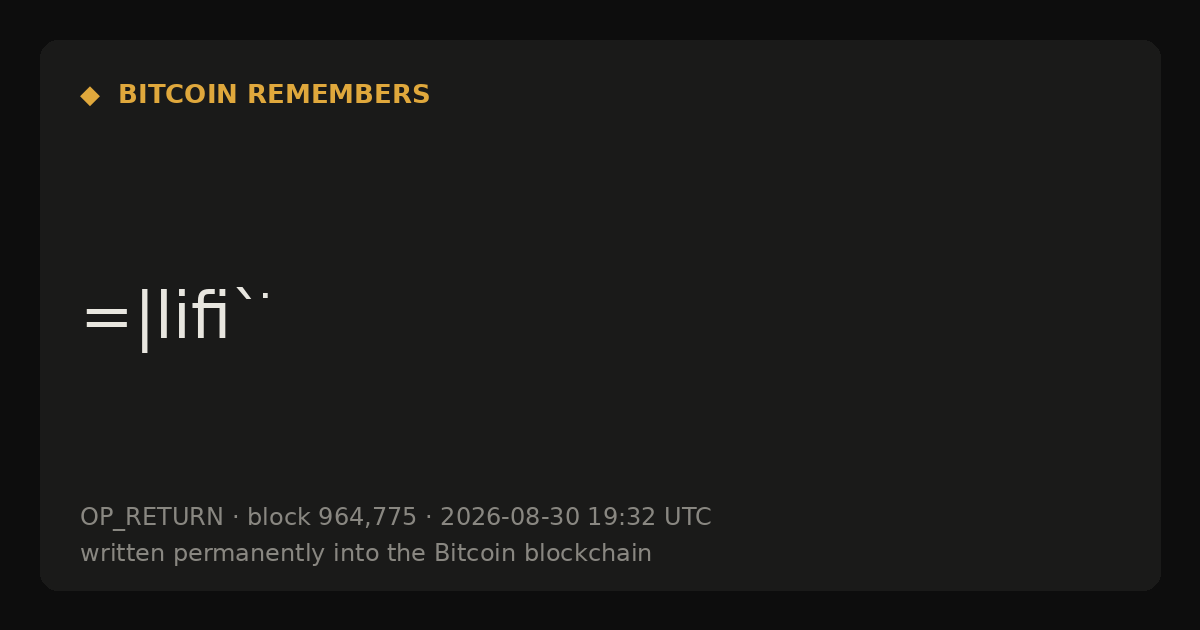The image size is (1200, 630).
Task: Click the "written permanently" footer line
Action: 366,553
